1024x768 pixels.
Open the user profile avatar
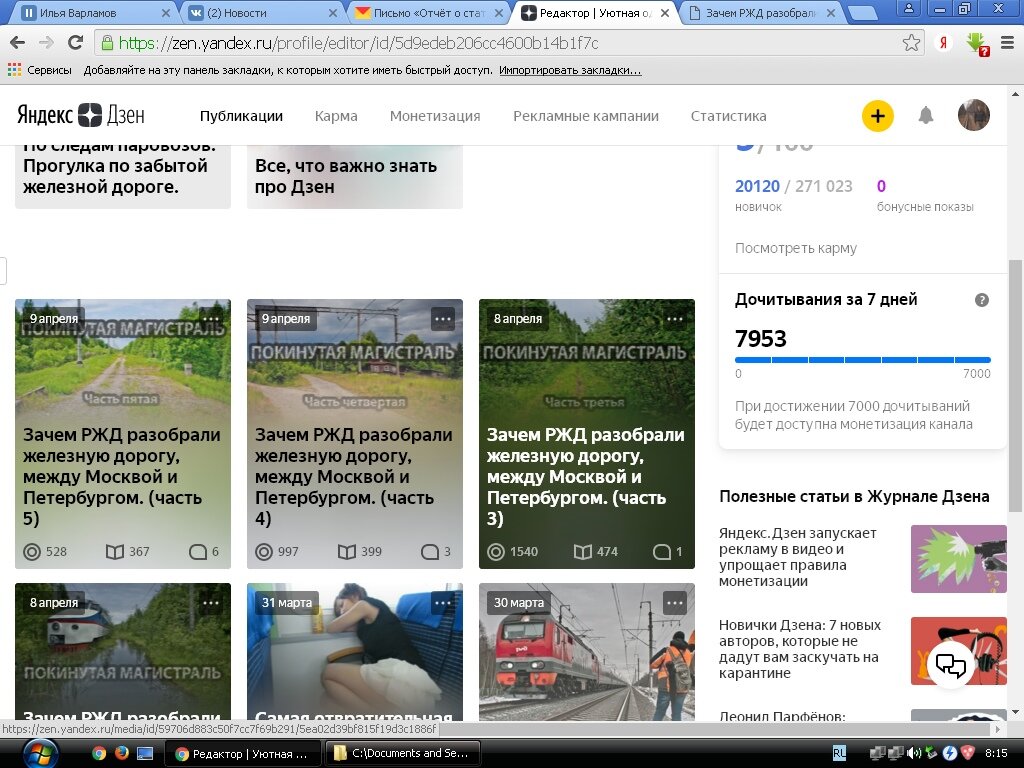click(x=974, y=115)
